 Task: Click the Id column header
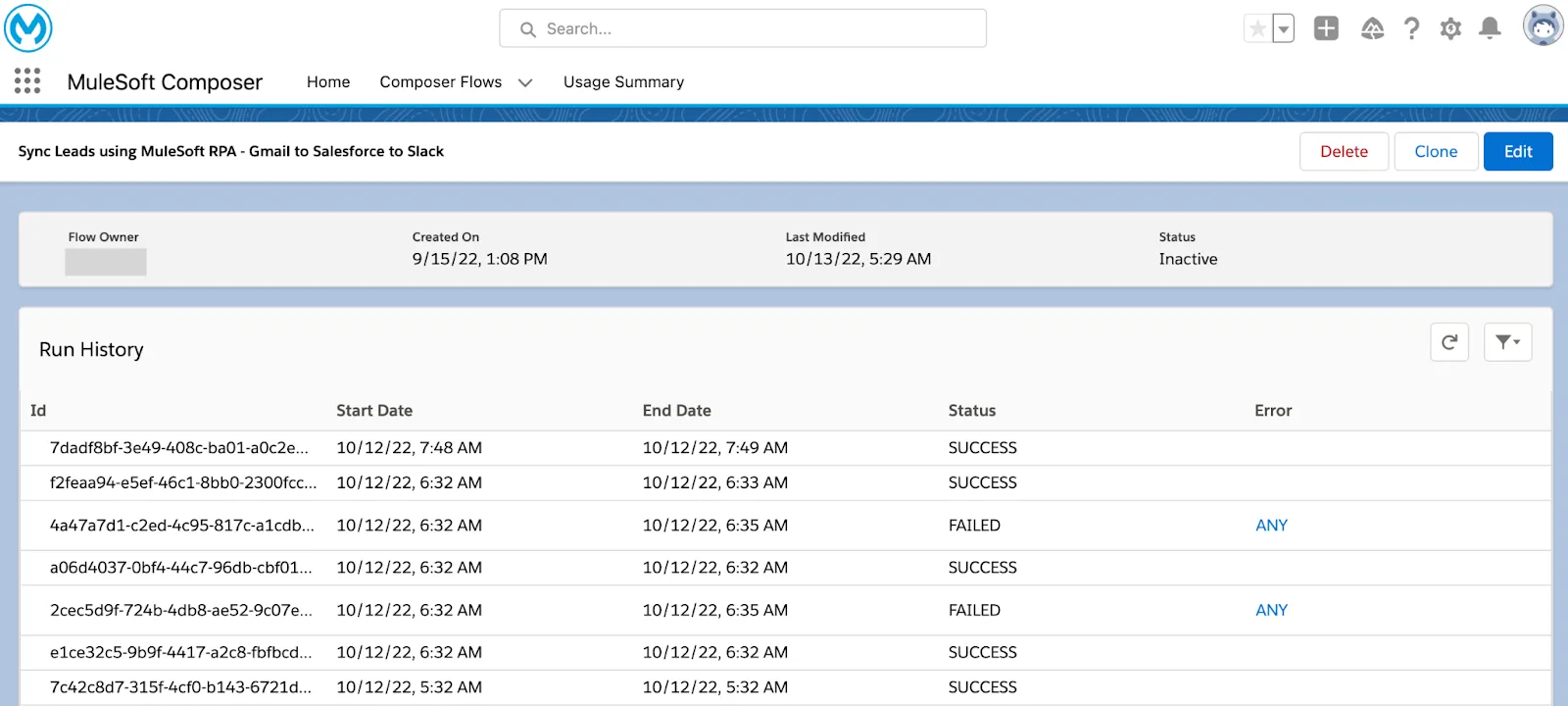(x=38, y=411)
